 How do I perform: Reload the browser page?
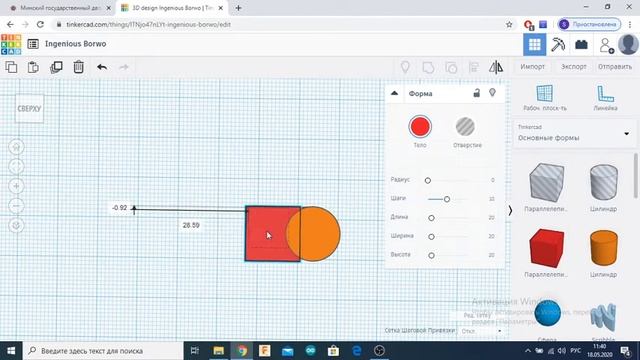point(40,24)
